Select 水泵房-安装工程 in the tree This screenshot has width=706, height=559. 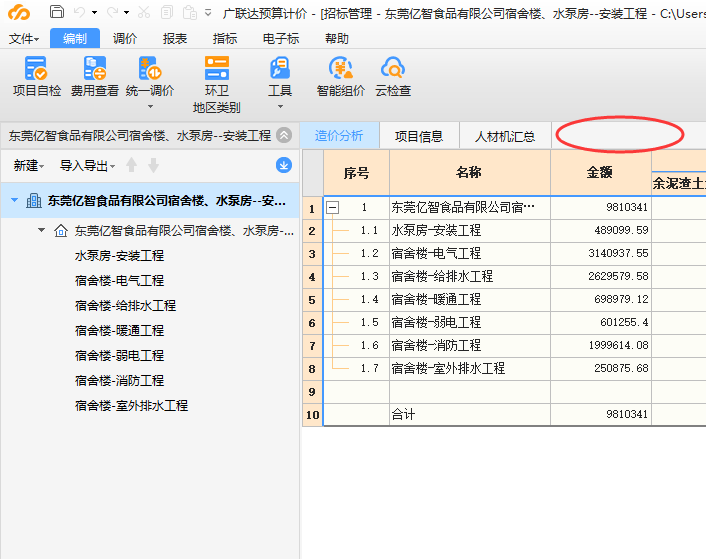click(119, 256)
